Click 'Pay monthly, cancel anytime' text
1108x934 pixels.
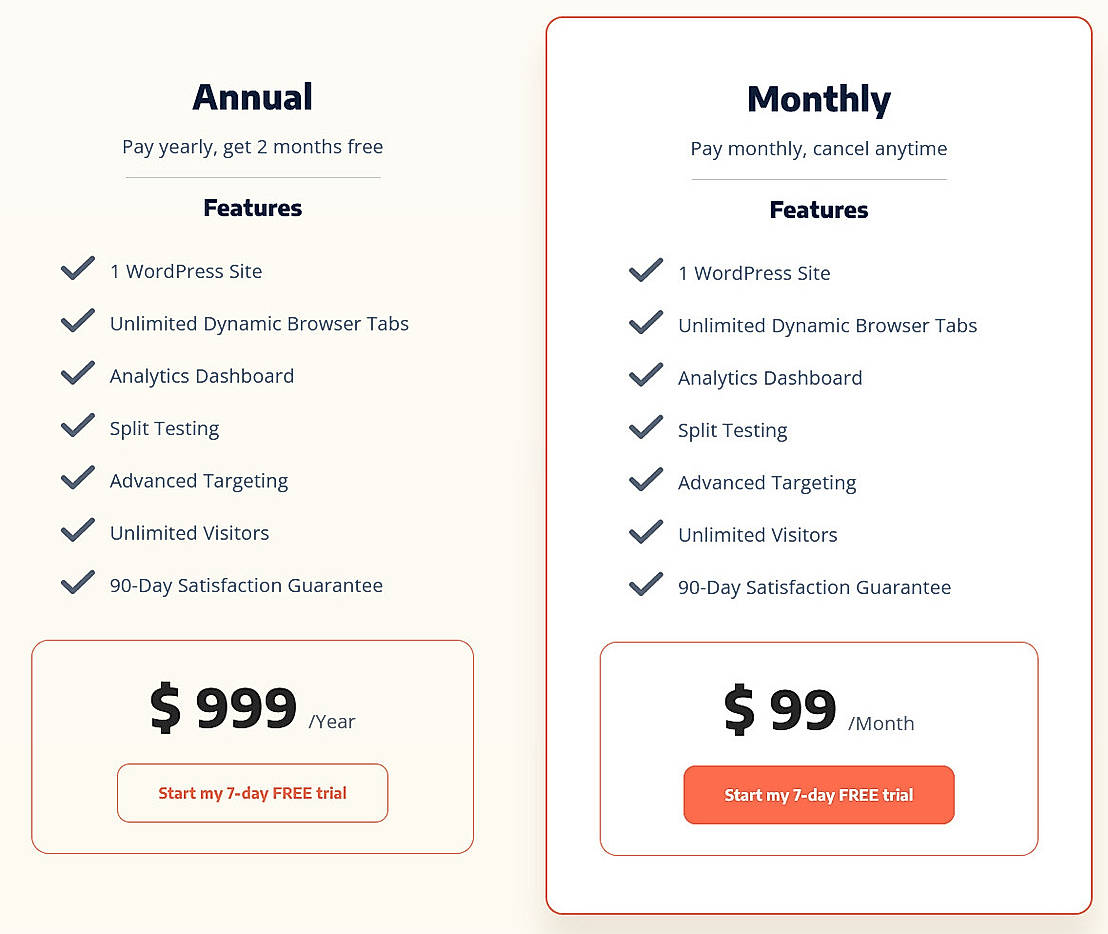(x=819, y=149)
